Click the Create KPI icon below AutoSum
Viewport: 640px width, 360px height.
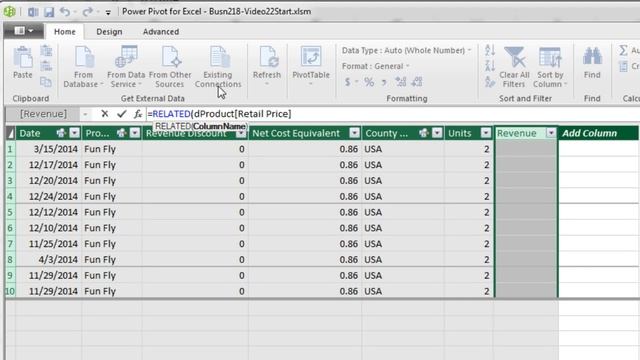click(x=623, y=66)
